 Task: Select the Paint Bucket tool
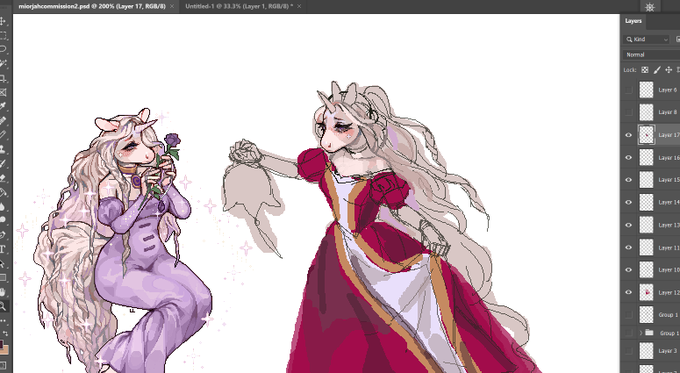click(x=3, y=192)
